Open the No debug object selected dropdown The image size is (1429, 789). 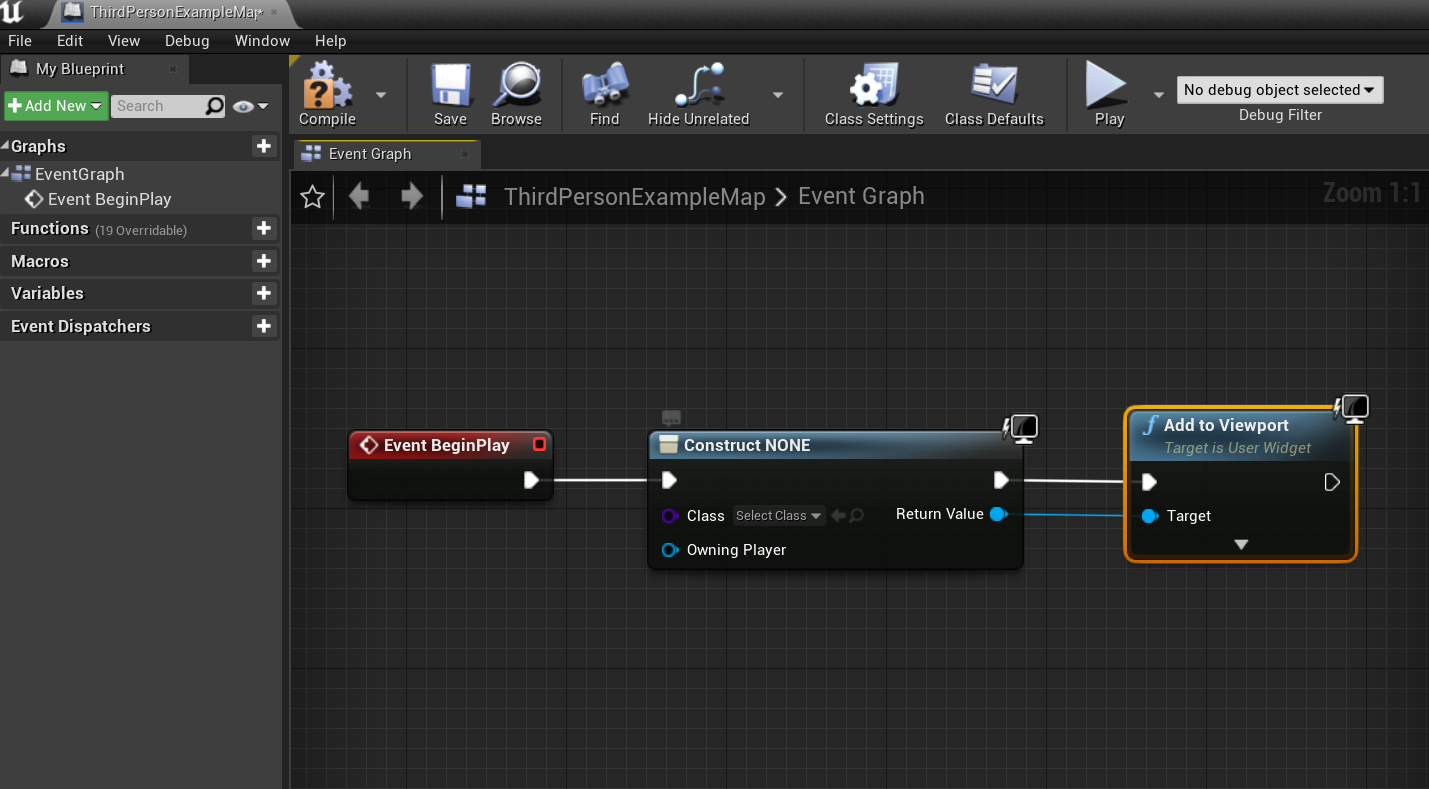tap(1279, 89)
